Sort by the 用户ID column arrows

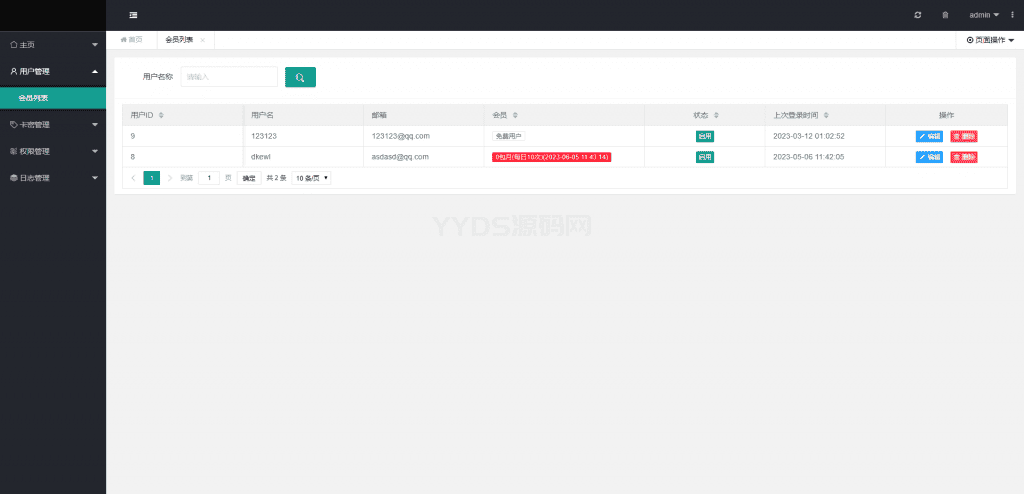click(x=161, y=115)
